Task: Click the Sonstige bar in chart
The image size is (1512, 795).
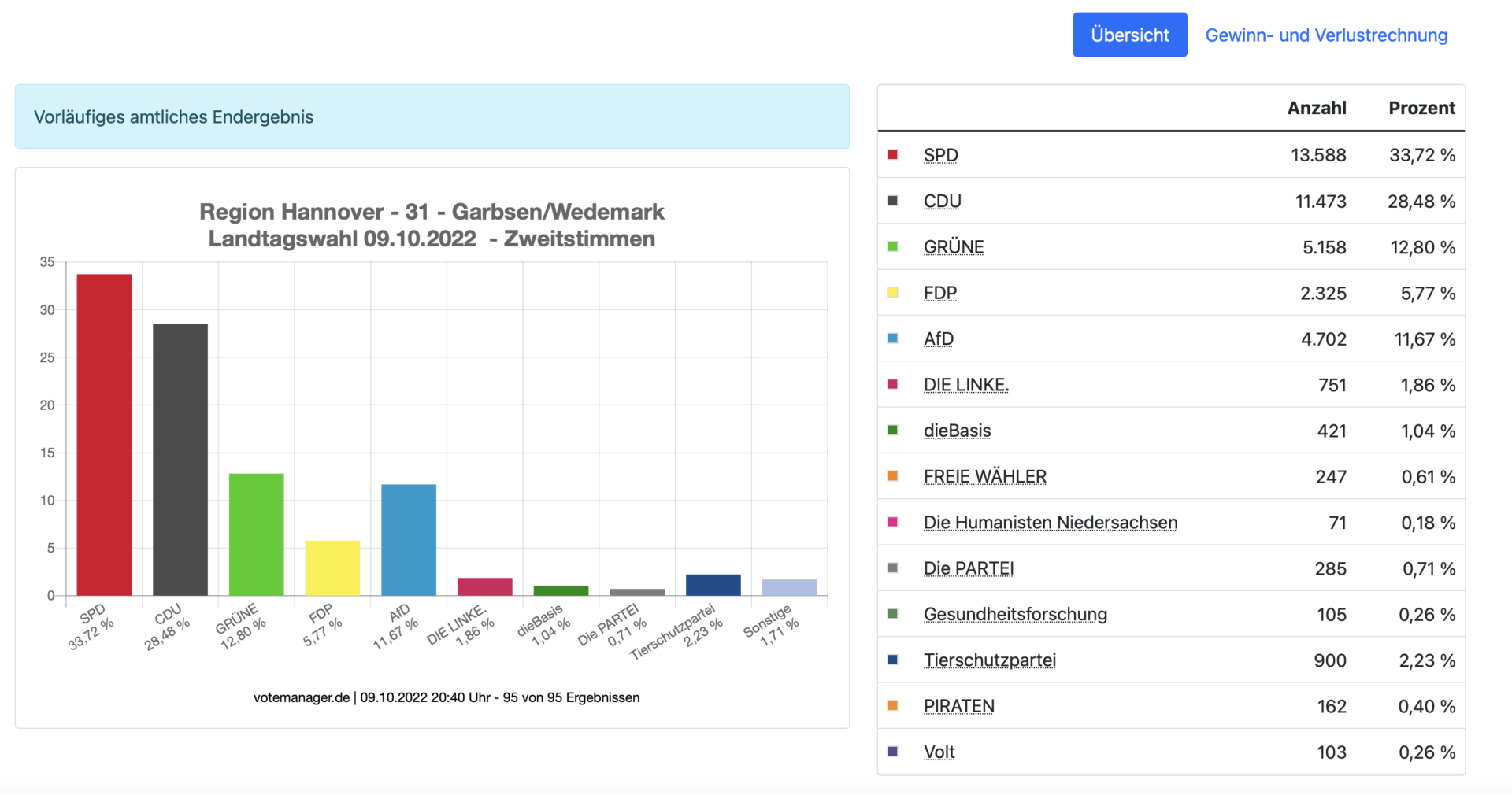Action: (x=789, y=587)
